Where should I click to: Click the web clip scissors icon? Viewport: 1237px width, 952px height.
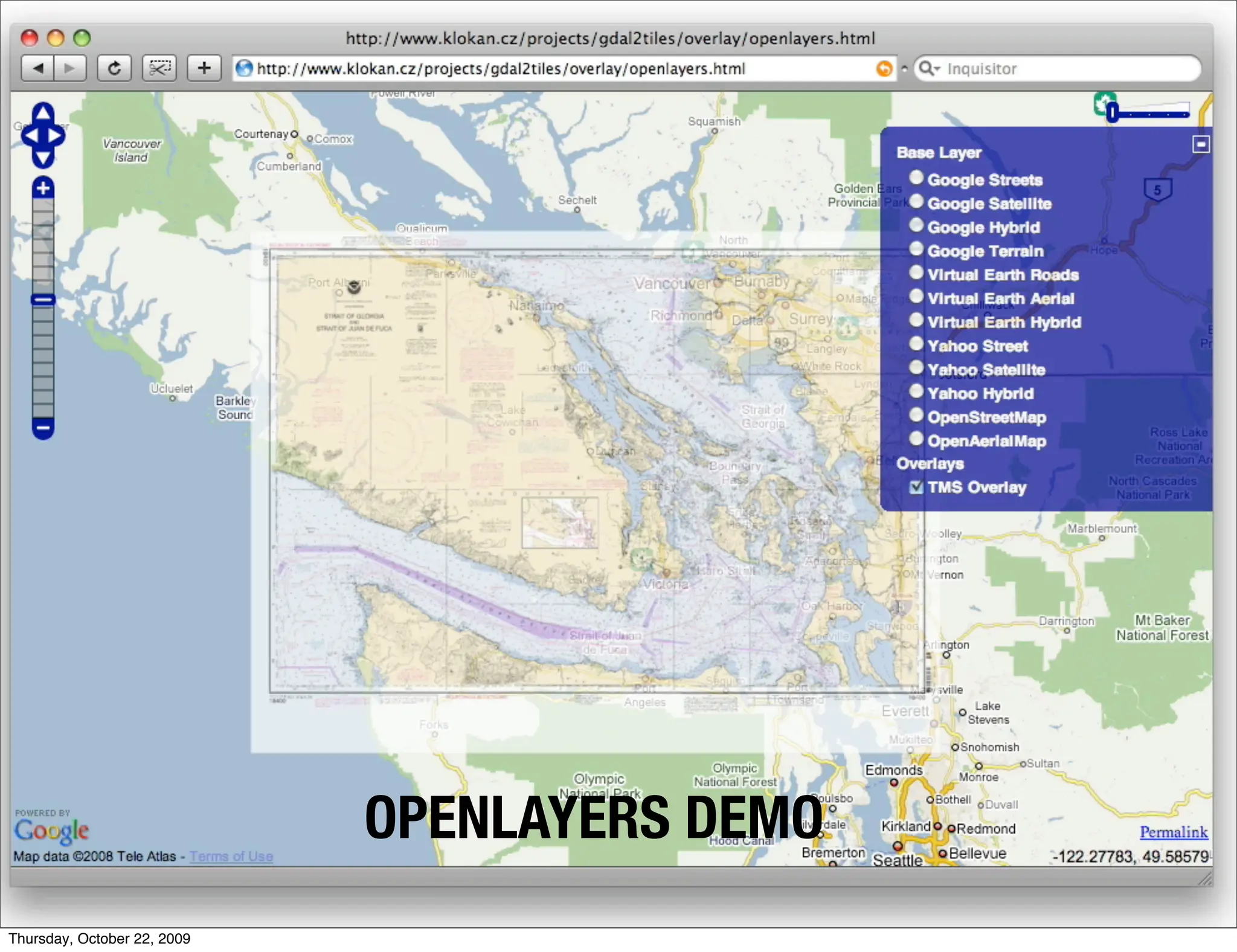(159, 68)
